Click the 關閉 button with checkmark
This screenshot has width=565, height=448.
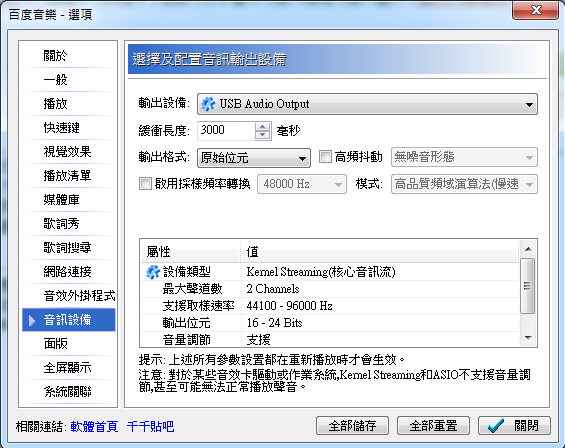[x=514, y=426]
